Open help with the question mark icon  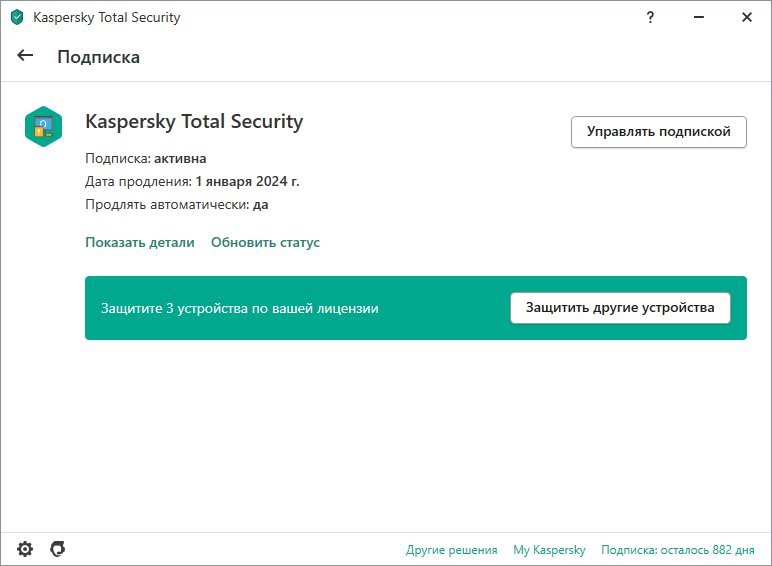point(650,18)
